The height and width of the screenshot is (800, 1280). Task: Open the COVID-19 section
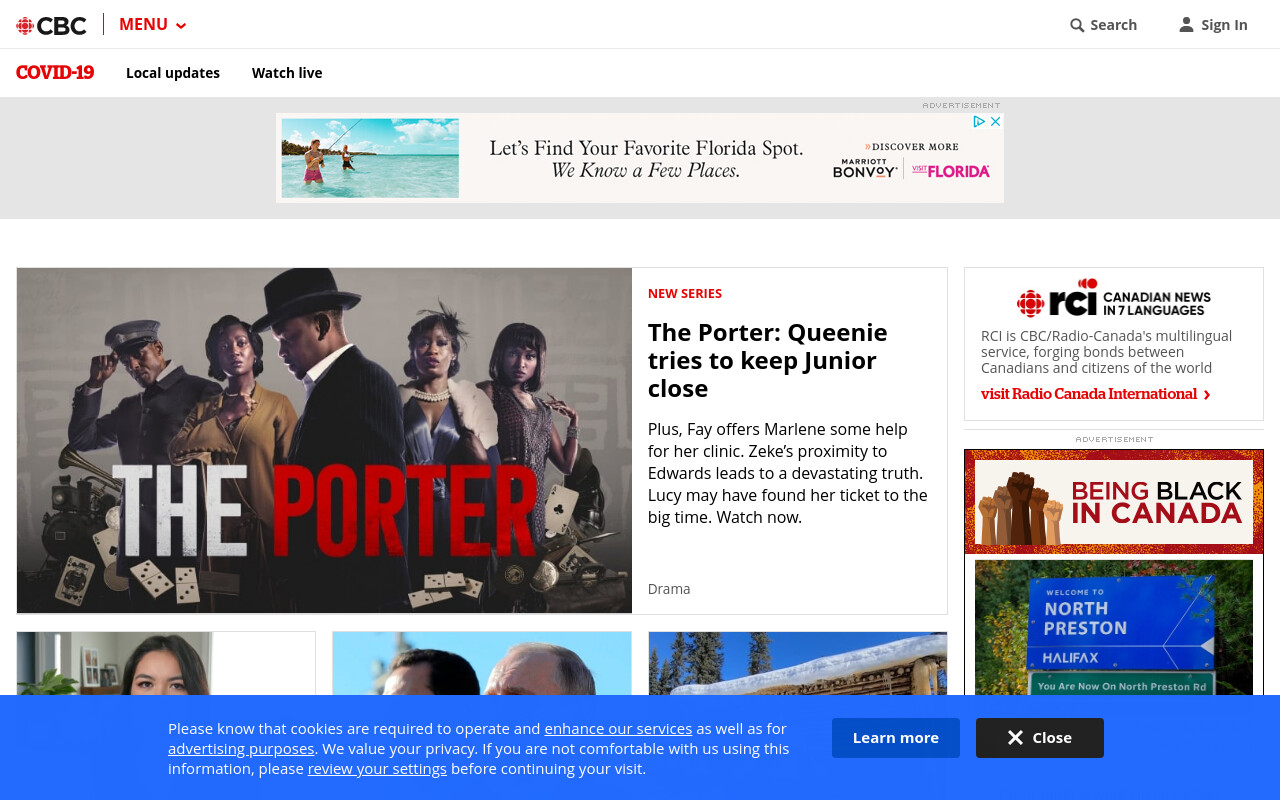(55, 73)
